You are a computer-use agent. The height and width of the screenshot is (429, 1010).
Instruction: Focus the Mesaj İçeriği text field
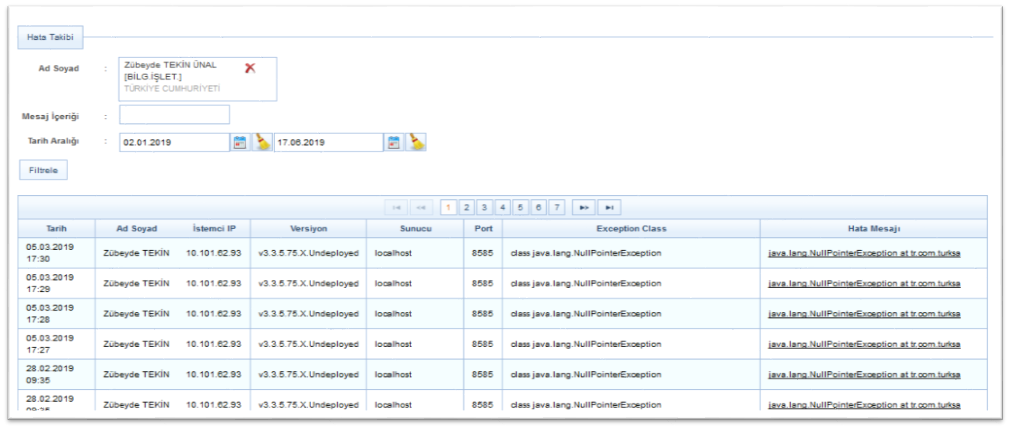click(174, 115)
